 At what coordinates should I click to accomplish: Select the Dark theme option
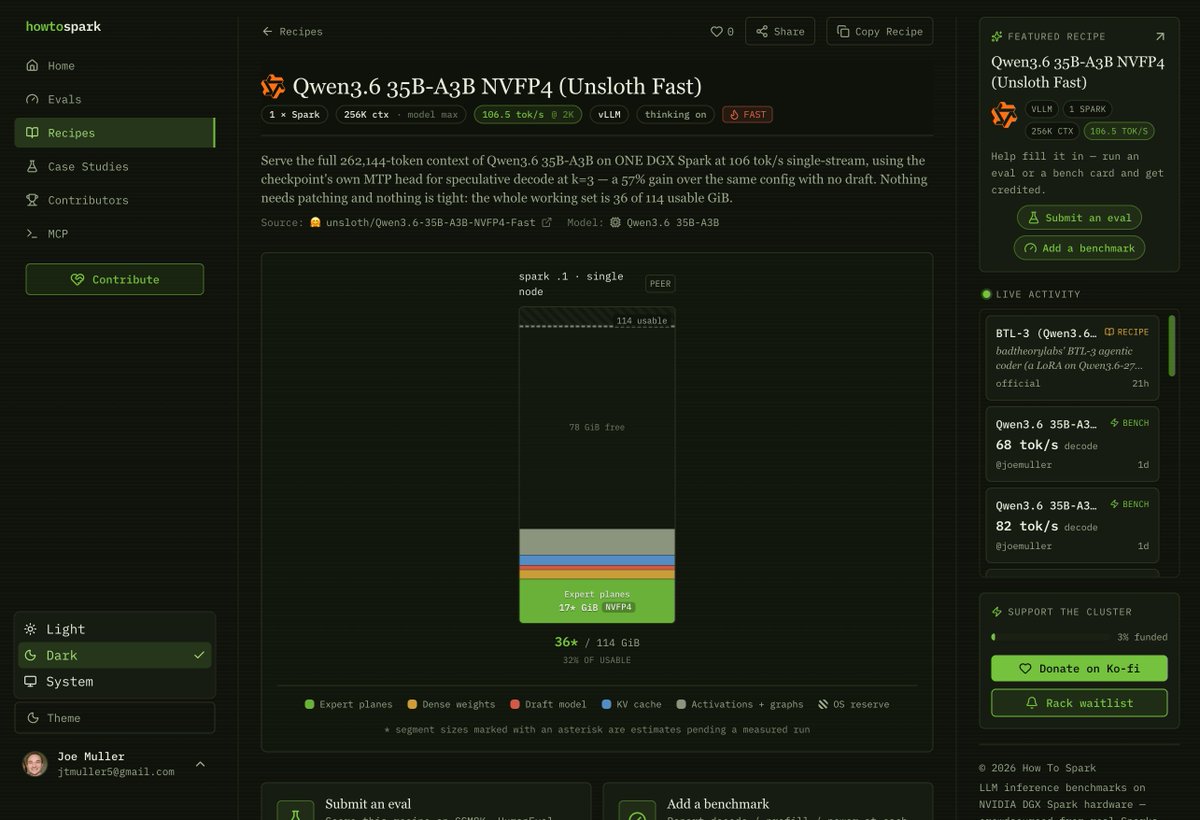(115, 655)
